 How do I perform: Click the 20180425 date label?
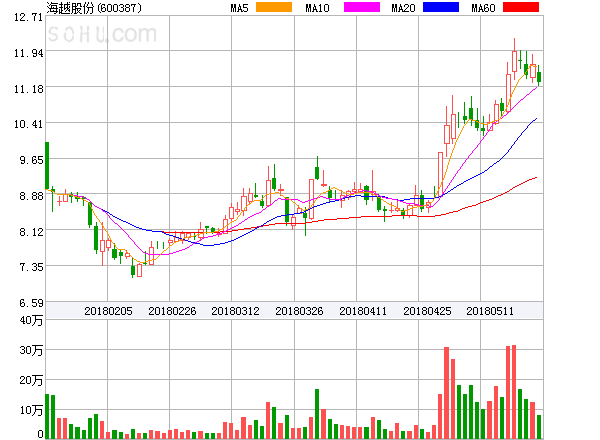[427, 311]
